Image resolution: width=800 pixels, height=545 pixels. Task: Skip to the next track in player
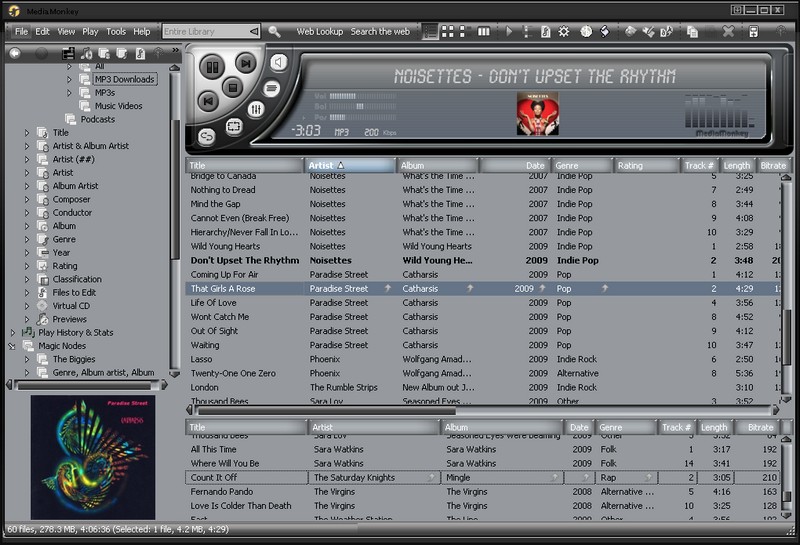click(244, 64)
